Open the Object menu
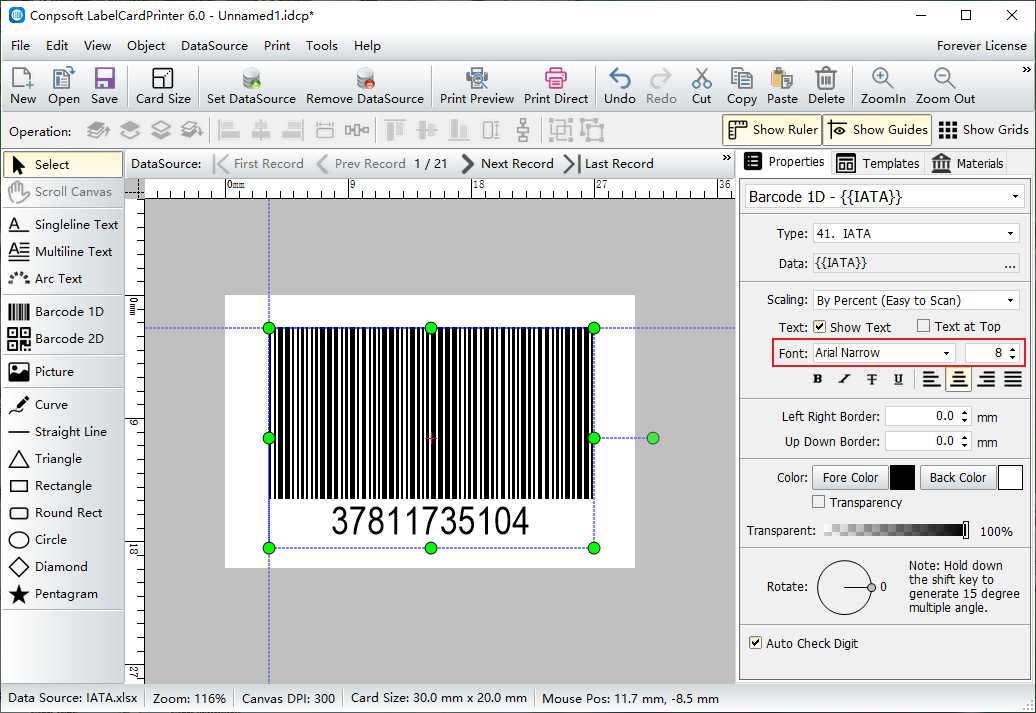Image resolution: width=1036 pixels, height=713 pixels. [x=146, y=46]
